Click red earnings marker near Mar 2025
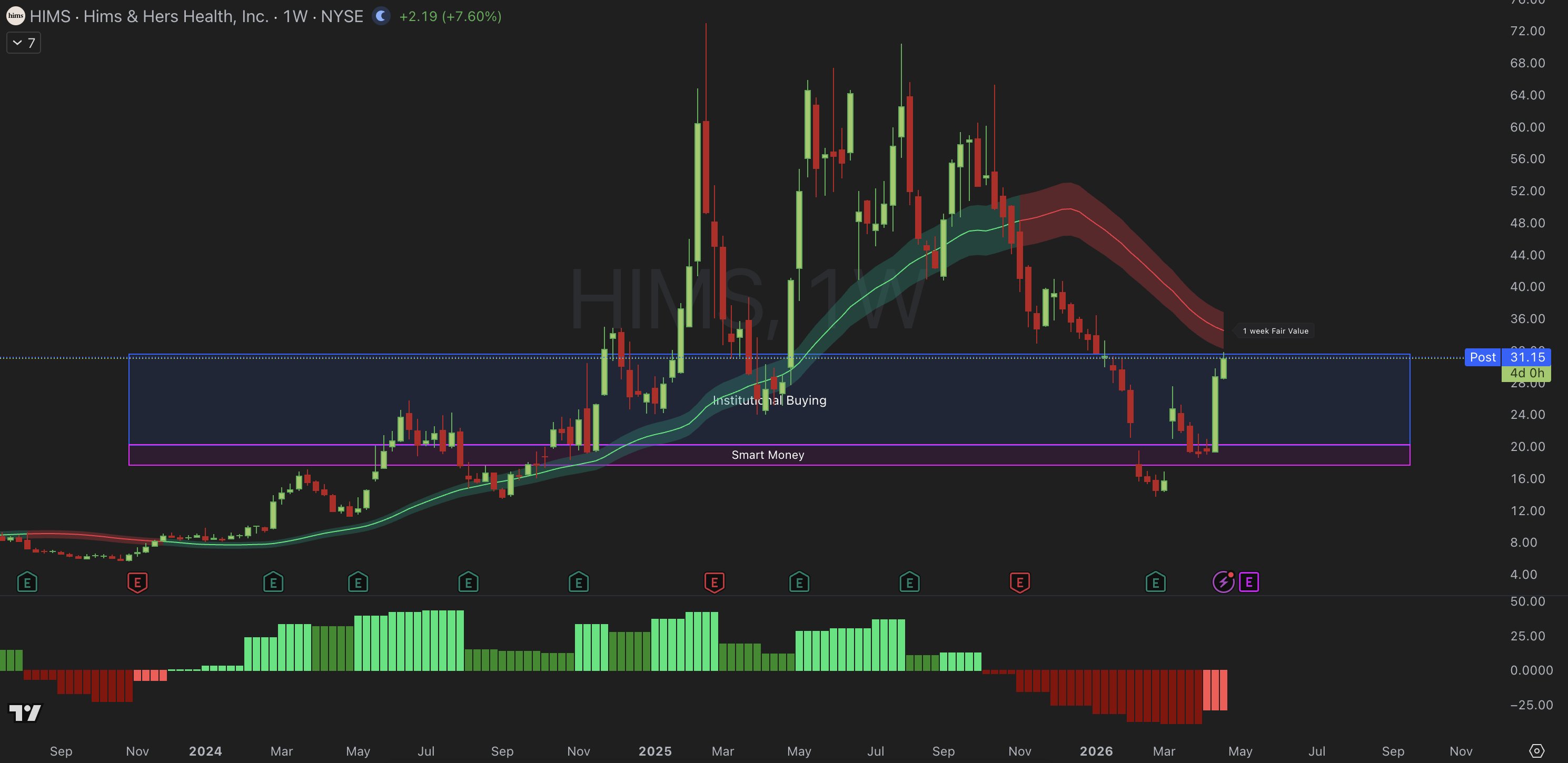This screenshot has height=763, width=1568. click(714, 583)
